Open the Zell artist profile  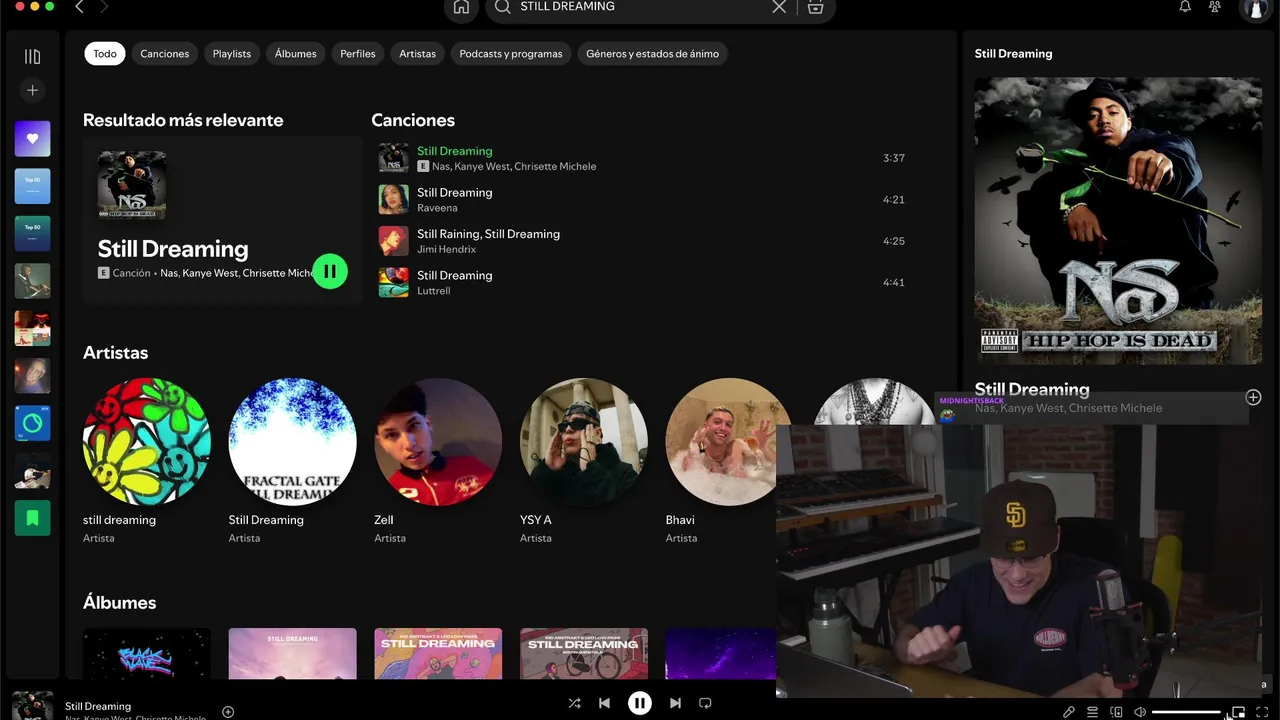tap(438, 442)
